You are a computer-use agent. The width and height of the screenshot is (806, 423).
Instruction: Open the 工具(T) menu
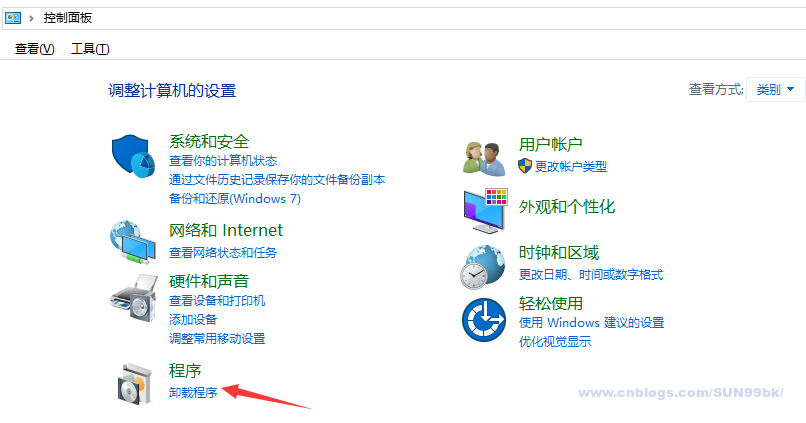90,49
